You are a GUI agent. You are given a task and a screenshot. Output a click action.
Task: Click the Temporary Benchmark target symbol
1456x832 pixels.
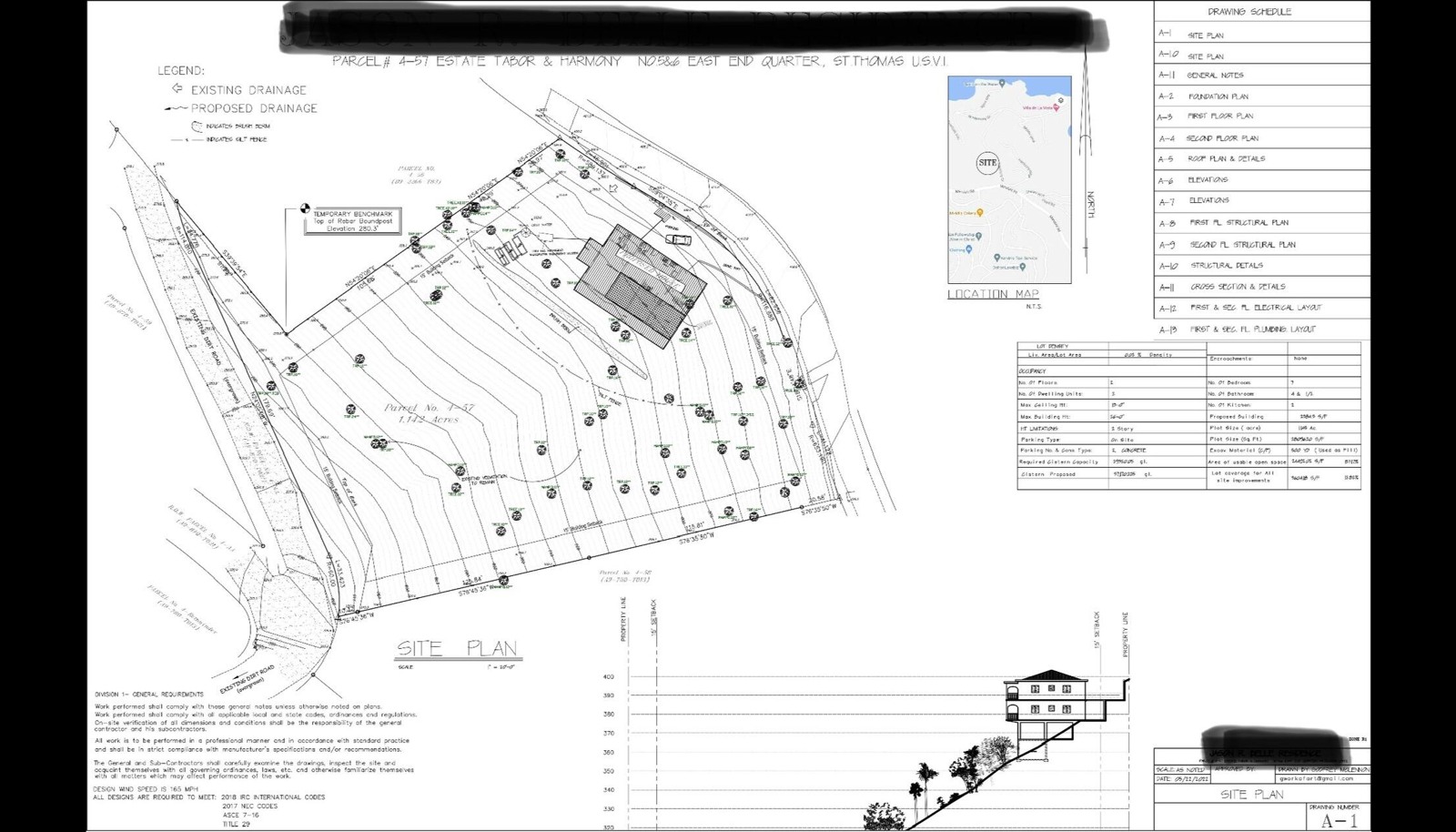coord(306,208)
